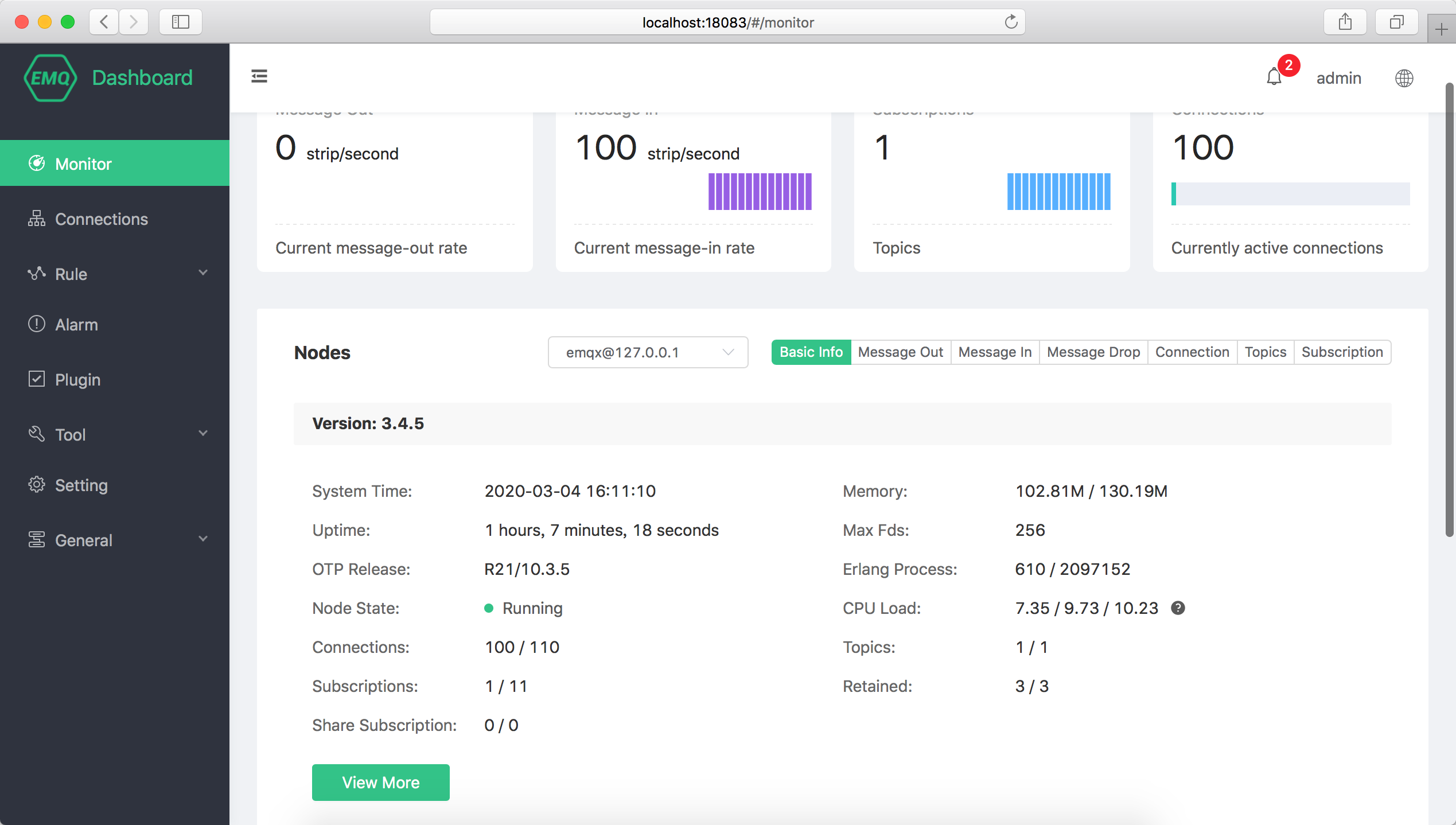Click the active connections progress bar
Screen dimensions: 1456x825
1290,193
